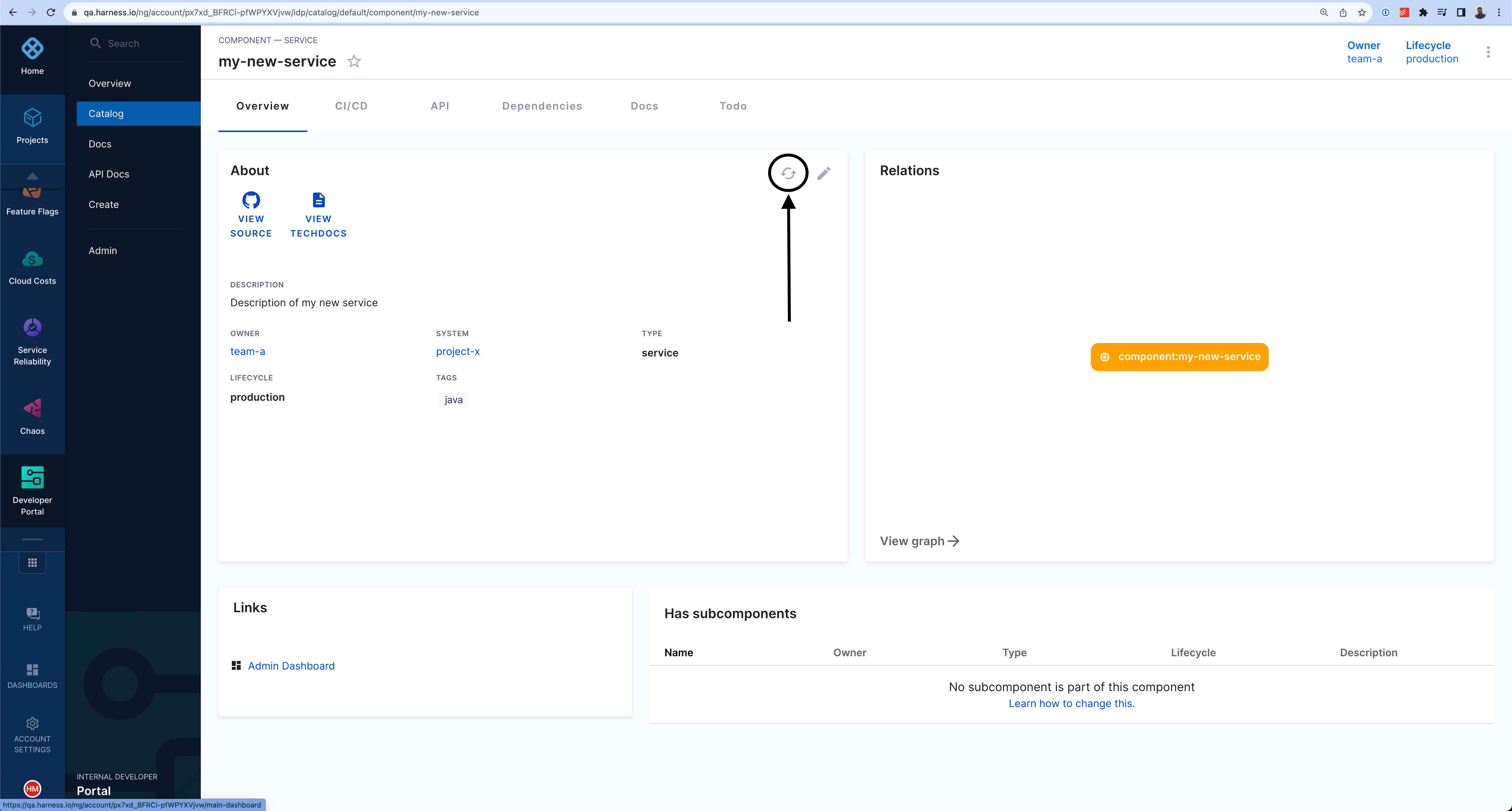Click the pencil edit metadata icon
The width and height of the screenshot is (1512, 811).
824,173
